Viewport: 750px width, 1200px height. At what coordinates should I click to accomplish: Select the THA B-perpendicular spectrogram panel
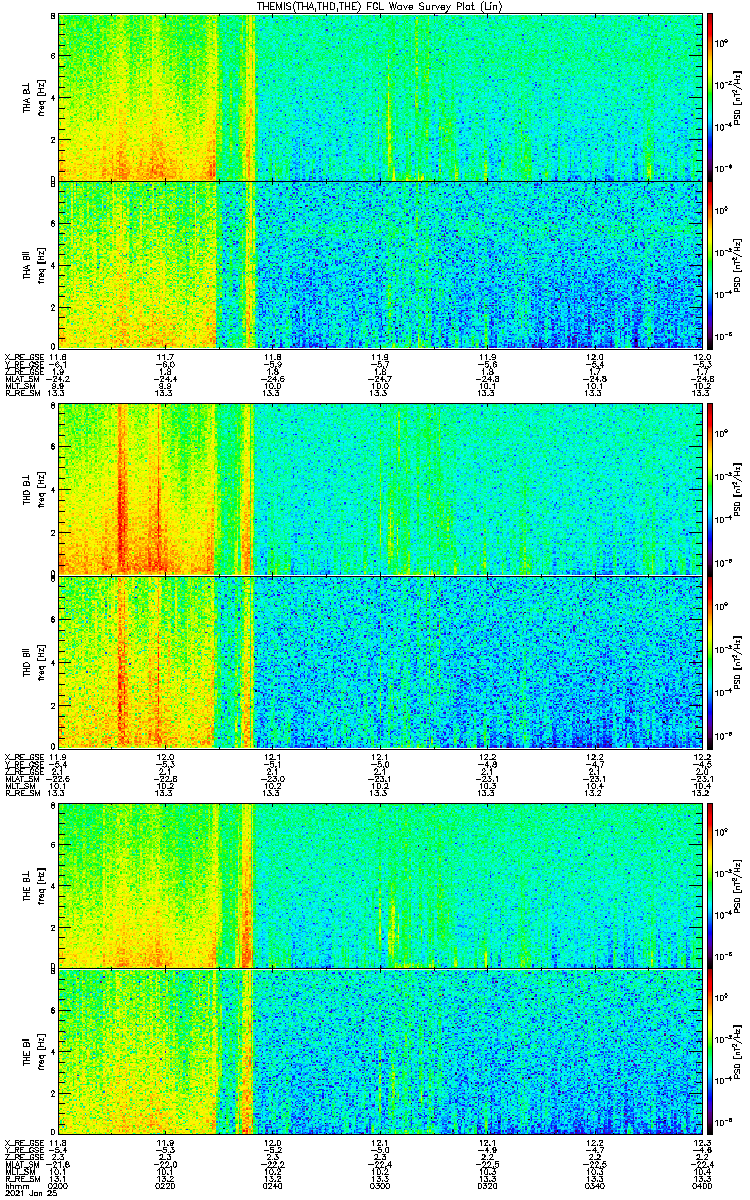[380, 97]
